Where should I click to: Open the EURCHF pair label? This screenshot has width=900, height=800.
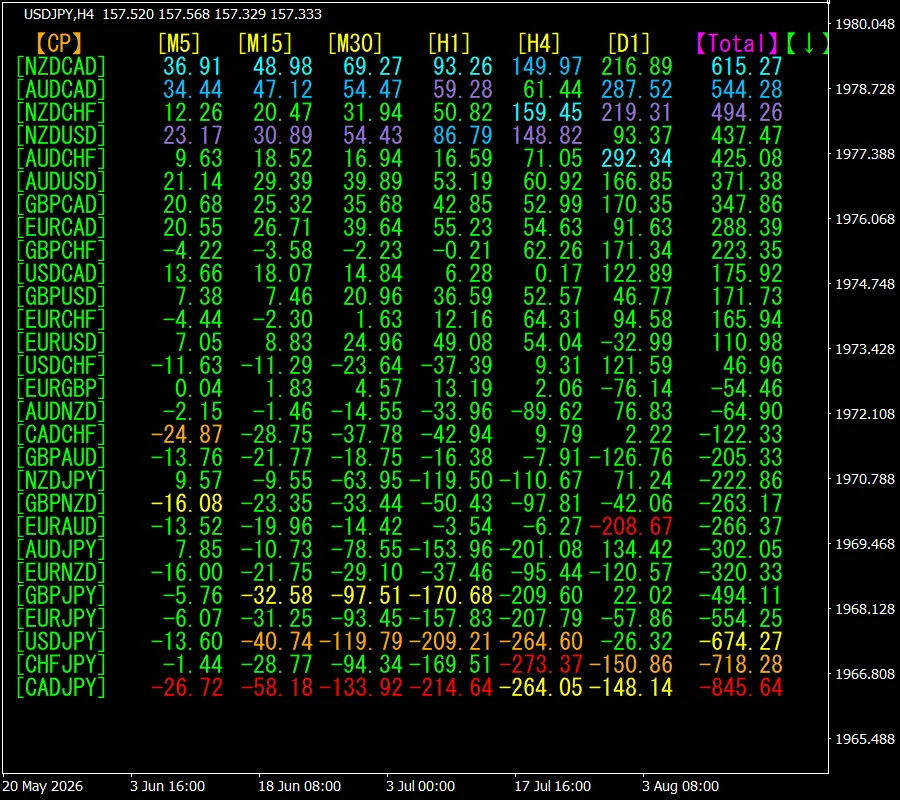pyautogui.click(x=61, y=319)
